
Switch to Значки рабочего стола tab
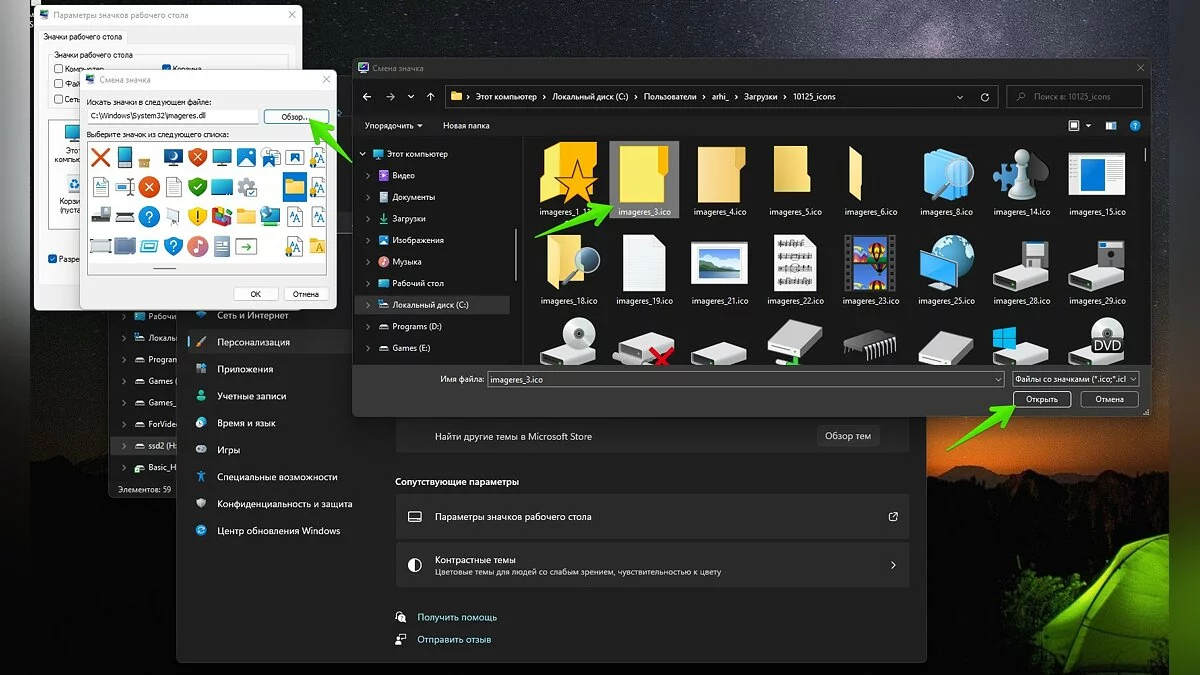coord(83,37)
